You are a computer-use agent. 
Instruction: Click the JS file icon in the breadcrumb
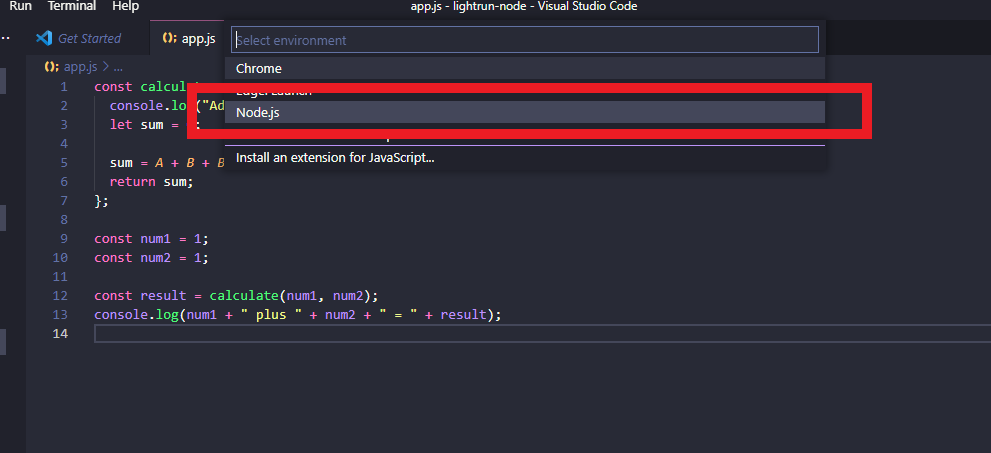coord(51,67)
